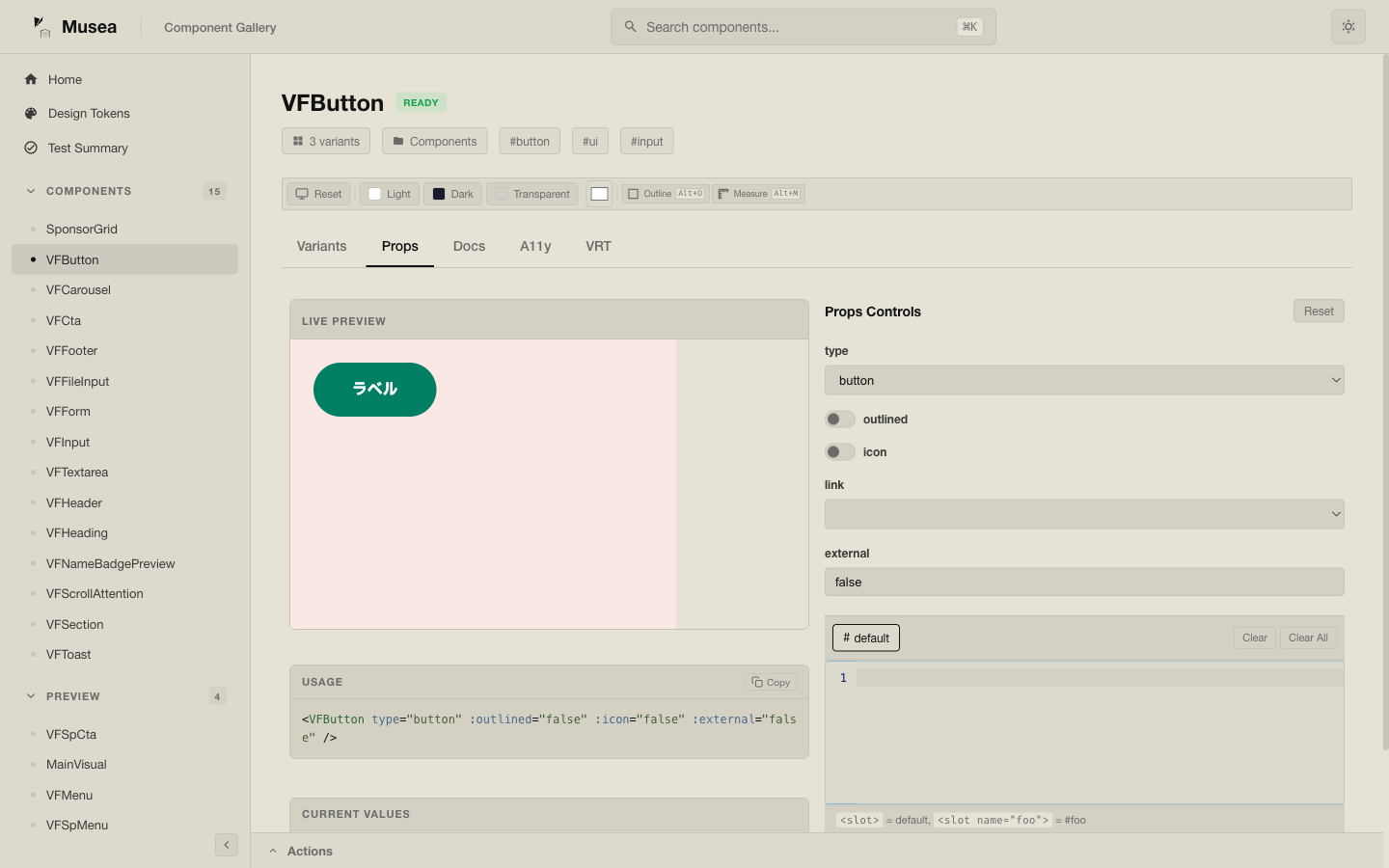The height and width of the screenshot is (868, 1389).
Task: Open Design Tokens palette icon
Action: (x=31, y=113)
